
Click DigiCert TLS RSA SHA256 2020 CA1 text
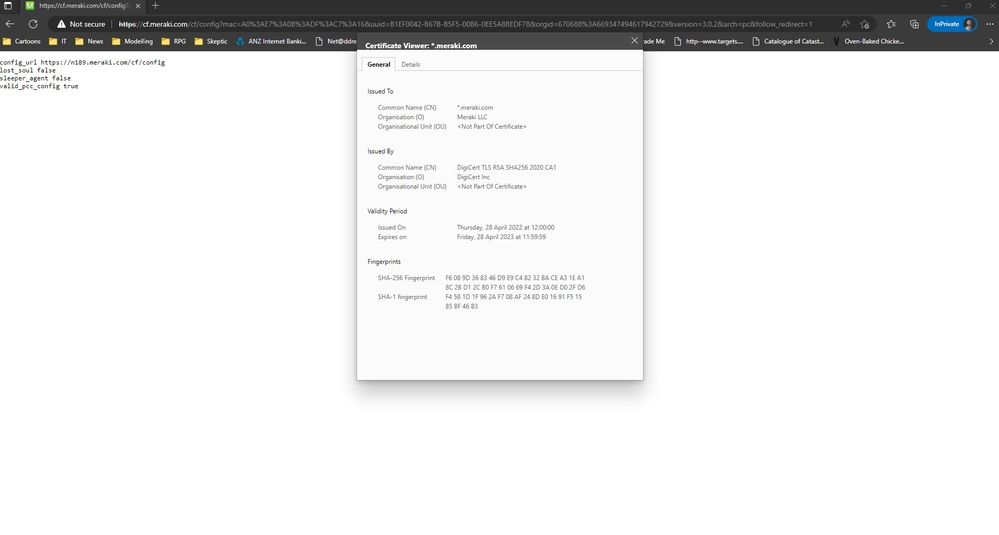[507, 168]
